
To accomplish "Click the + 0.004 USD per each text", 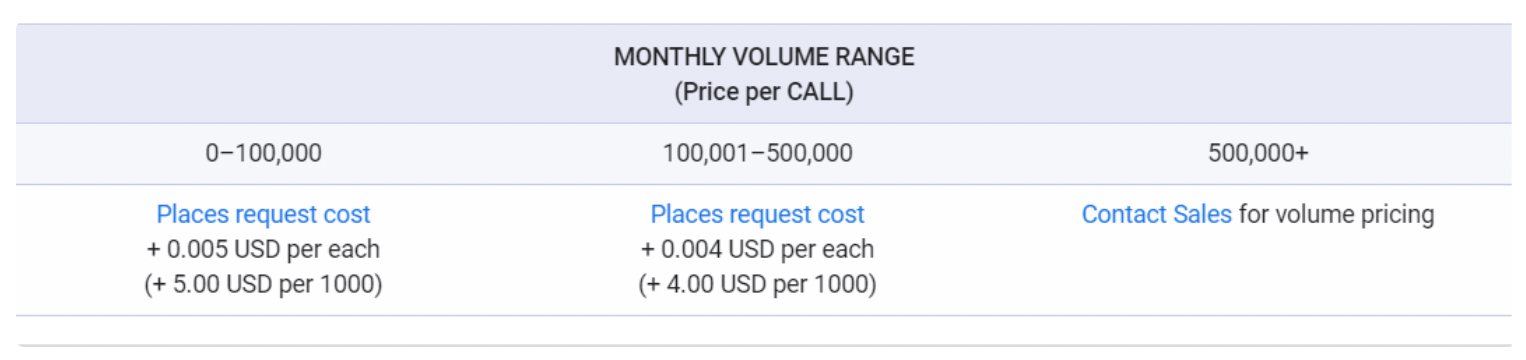I will point(757,249).
